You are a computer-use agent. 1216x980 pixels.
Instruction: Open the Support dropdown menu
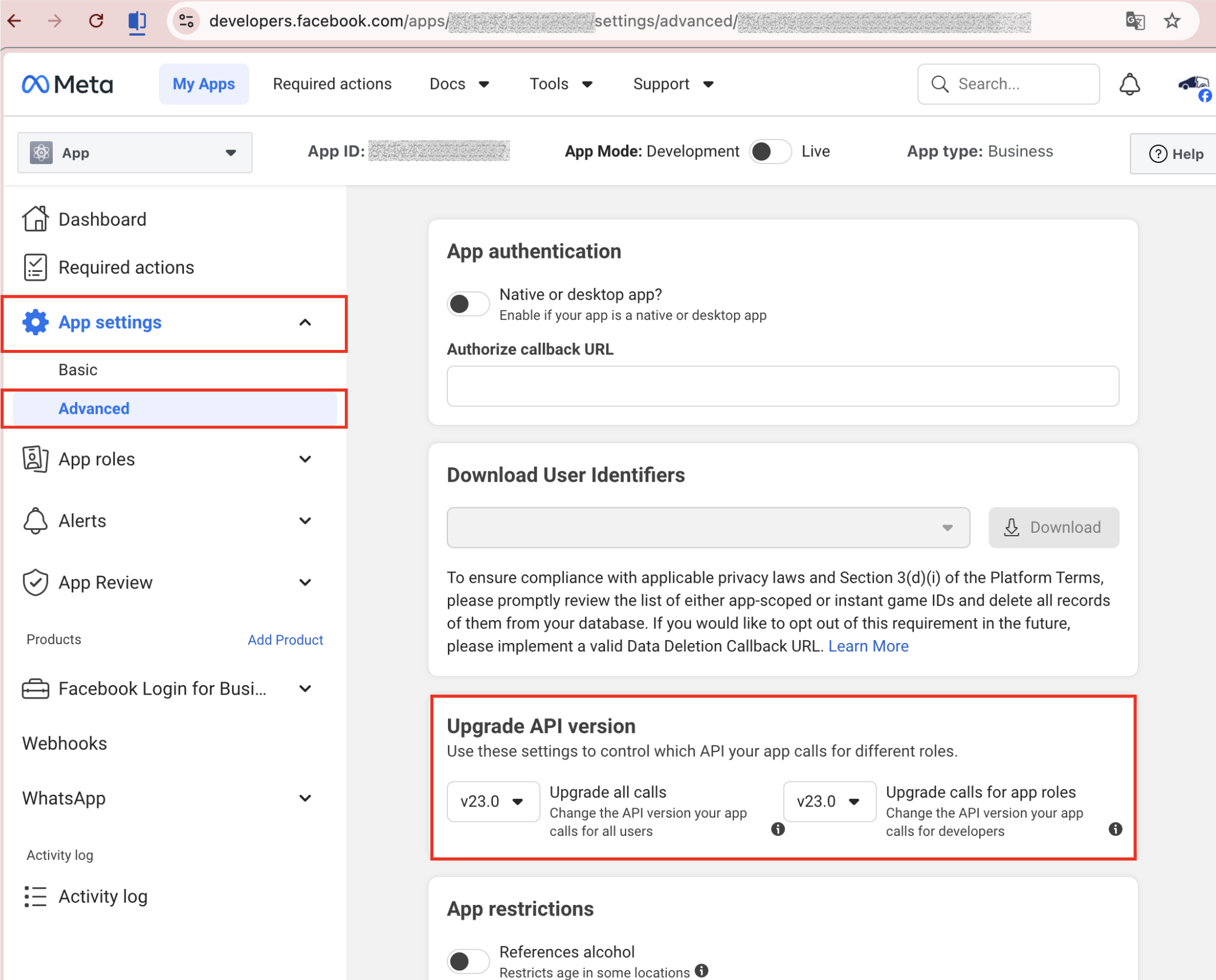pos(673,84)
